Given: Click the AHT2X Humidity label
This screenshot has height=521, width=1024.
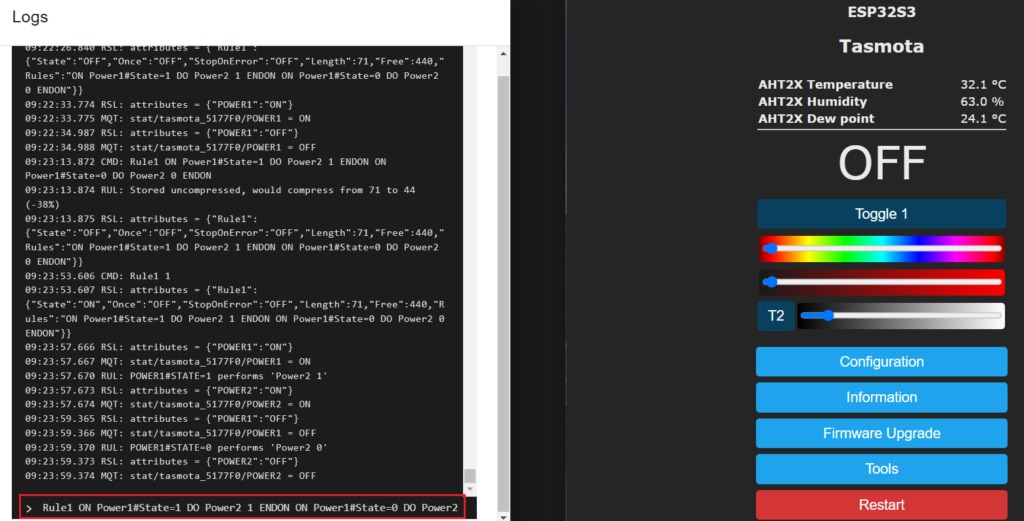Looking at the screenshot, I should click(x=812, y=102).
